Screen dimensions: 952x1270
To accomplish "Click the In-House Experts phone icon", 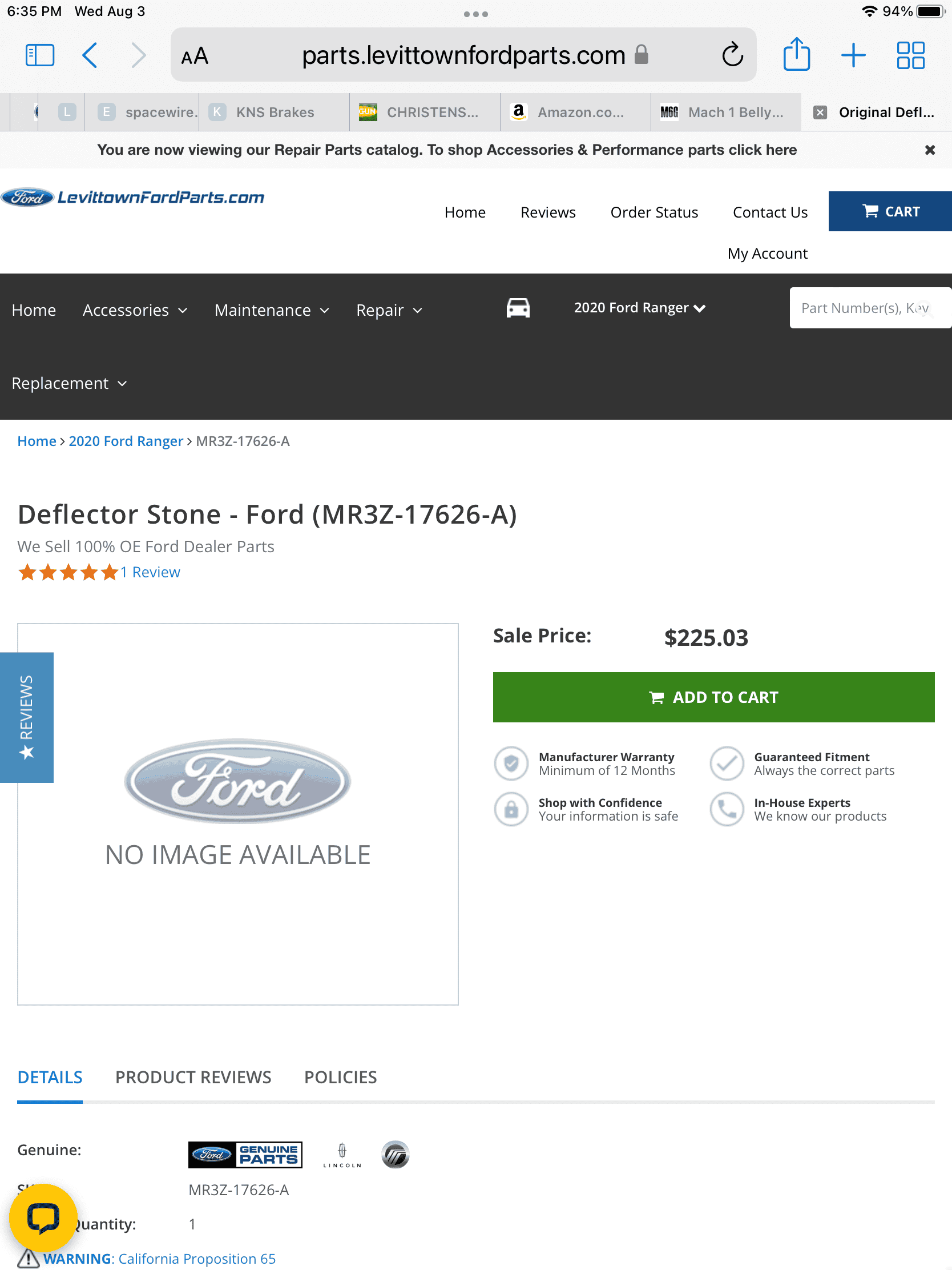I will [727, 809].
